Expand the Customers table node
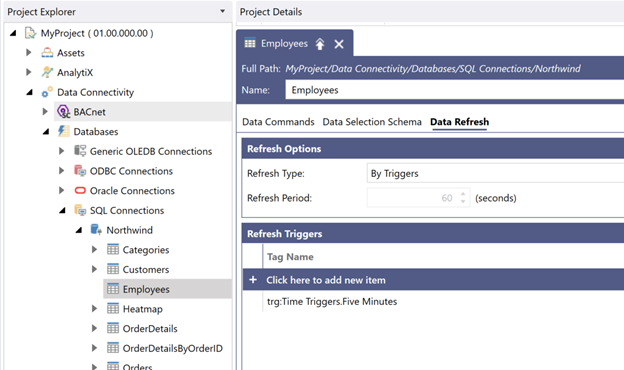This screenshot has height=370, width=624. click(x=94, y=269)
